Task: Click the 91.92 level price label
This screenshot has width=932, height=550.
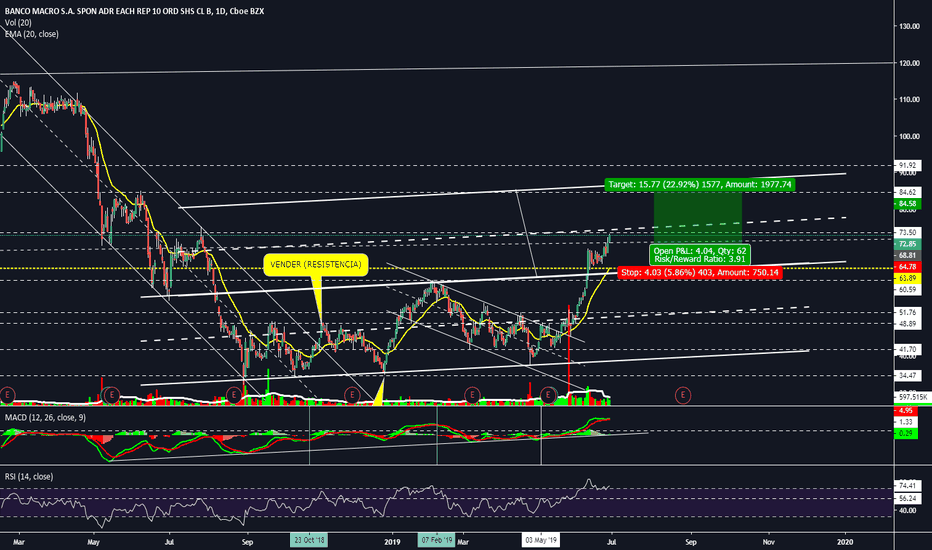Action: (907, 165)
